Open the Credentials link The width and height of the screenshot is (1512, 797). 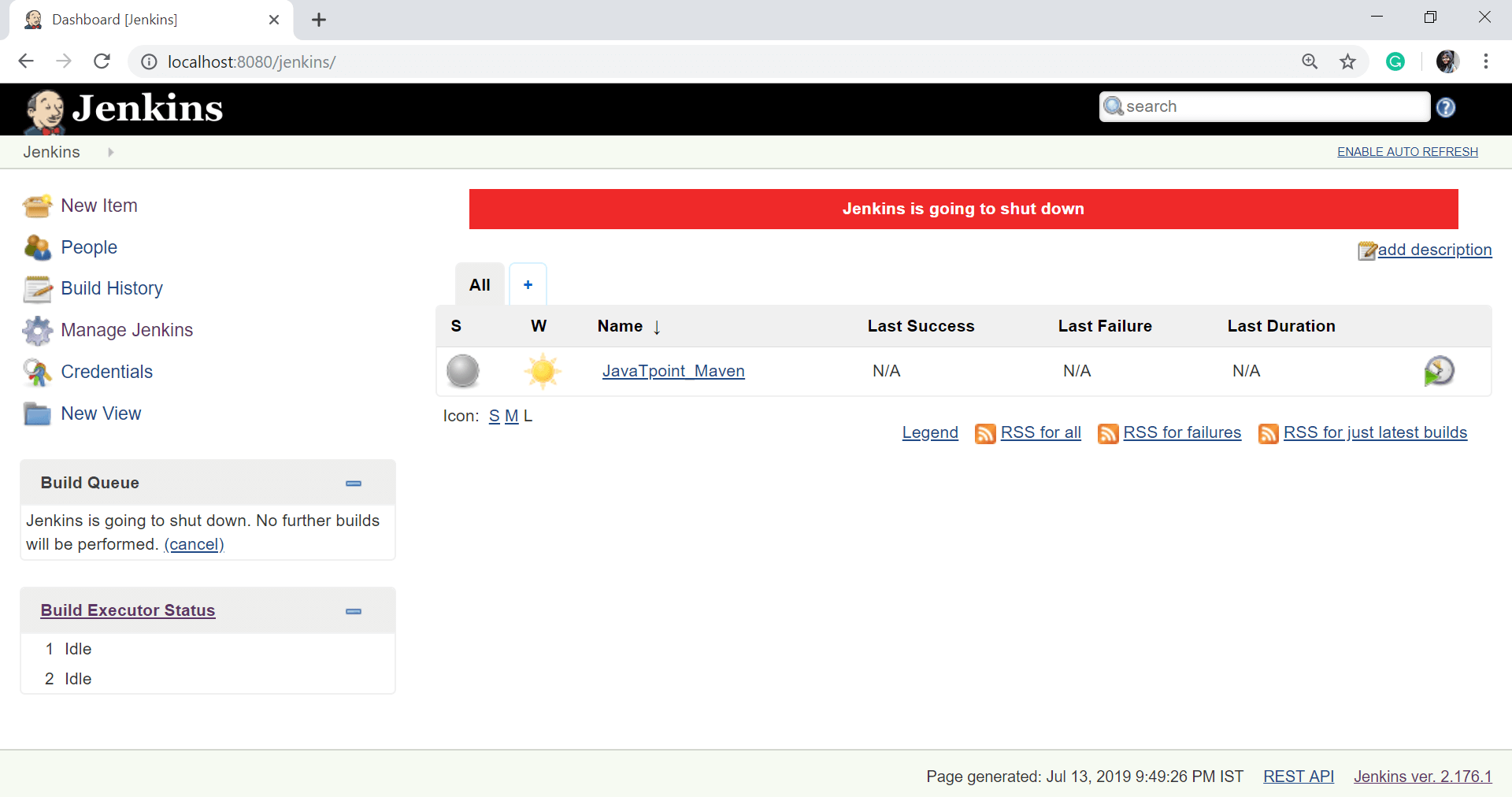point(107,372)
